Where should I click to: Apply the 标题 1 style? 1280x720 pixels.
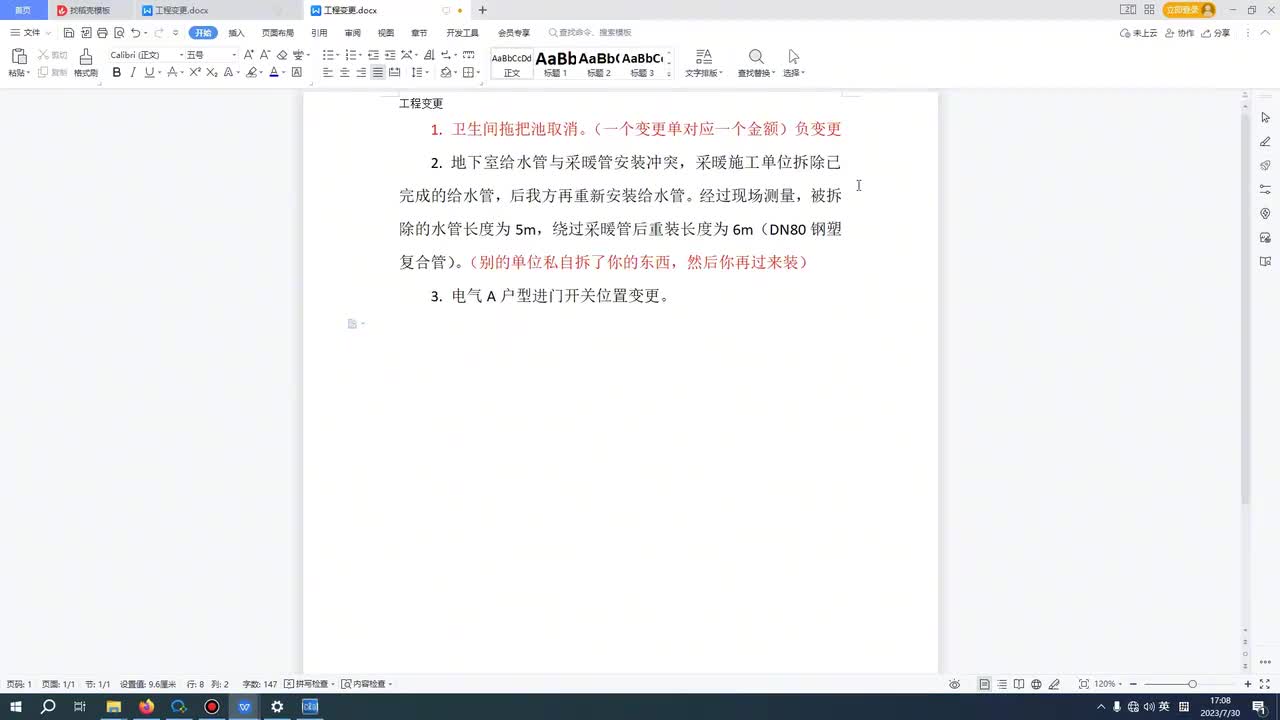click(556, 64)
